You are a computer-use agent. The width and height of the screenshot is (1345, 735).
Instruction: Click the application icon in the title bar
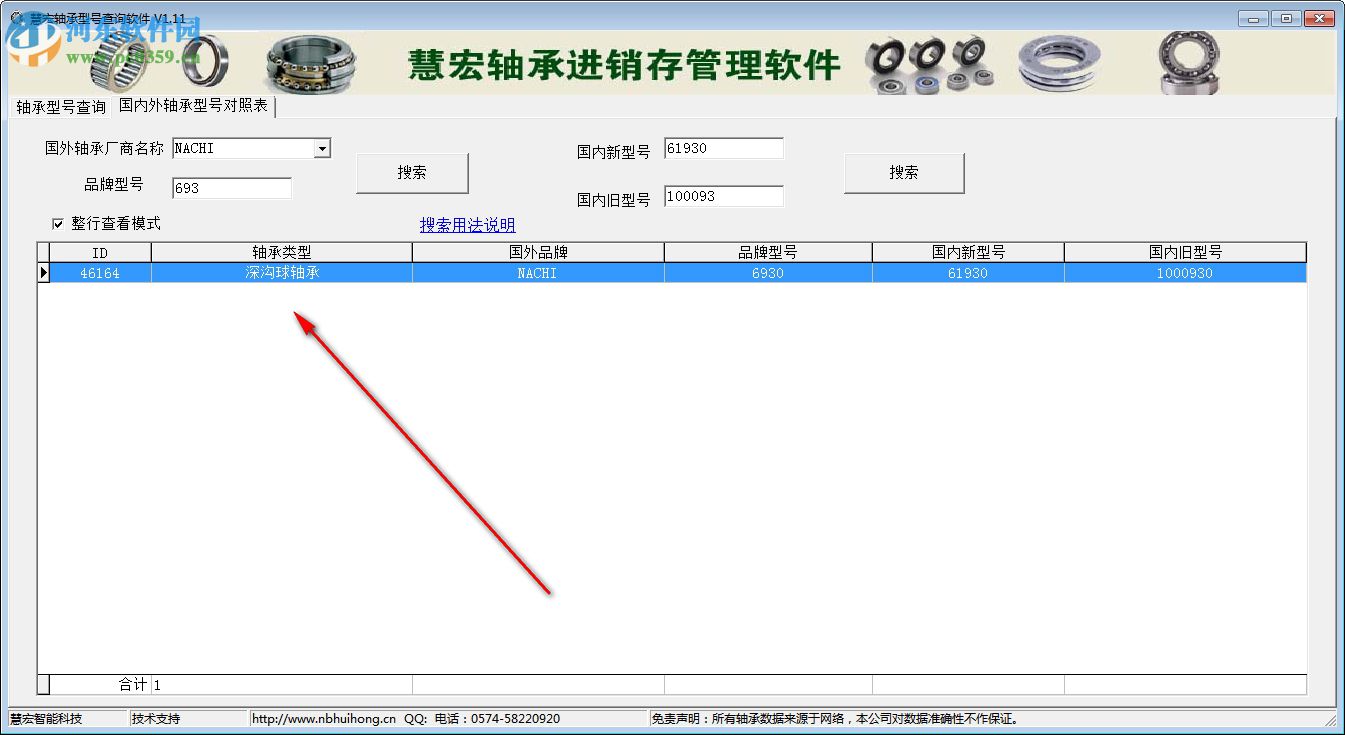tap(14, 17)
